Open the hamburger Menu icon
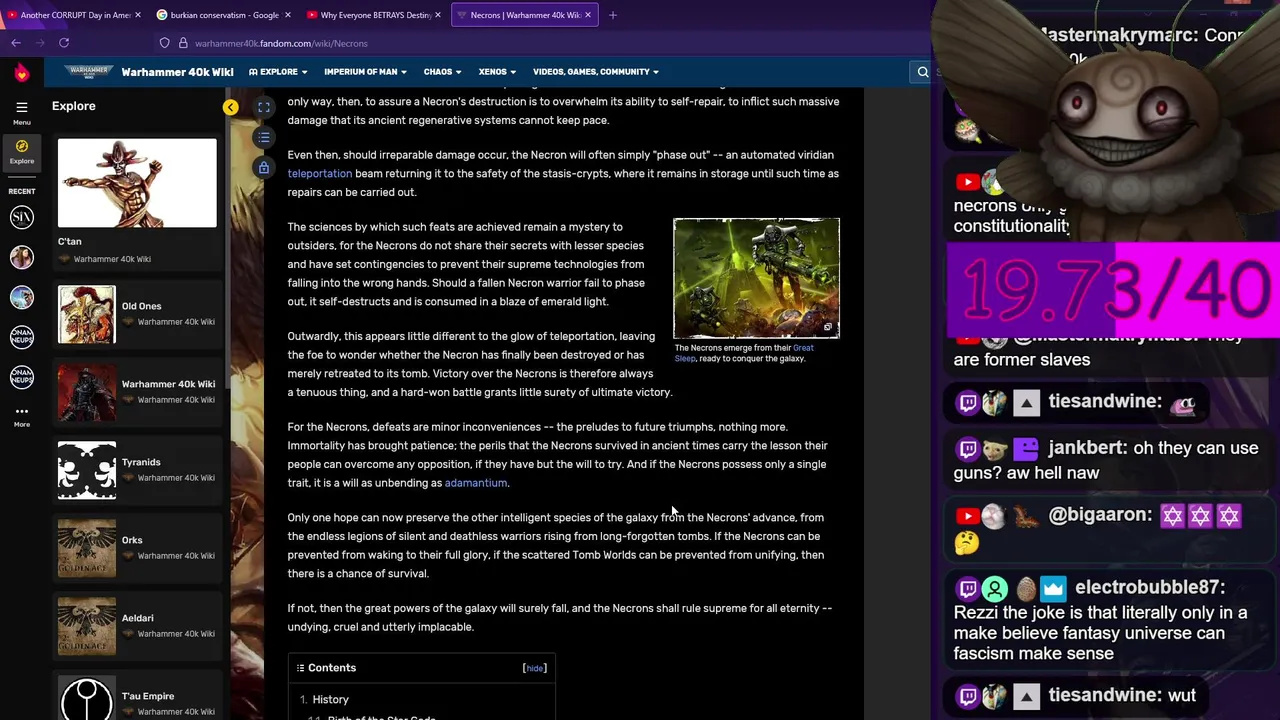The height and width of the screenshot is (720, 1280). (21, 110)
